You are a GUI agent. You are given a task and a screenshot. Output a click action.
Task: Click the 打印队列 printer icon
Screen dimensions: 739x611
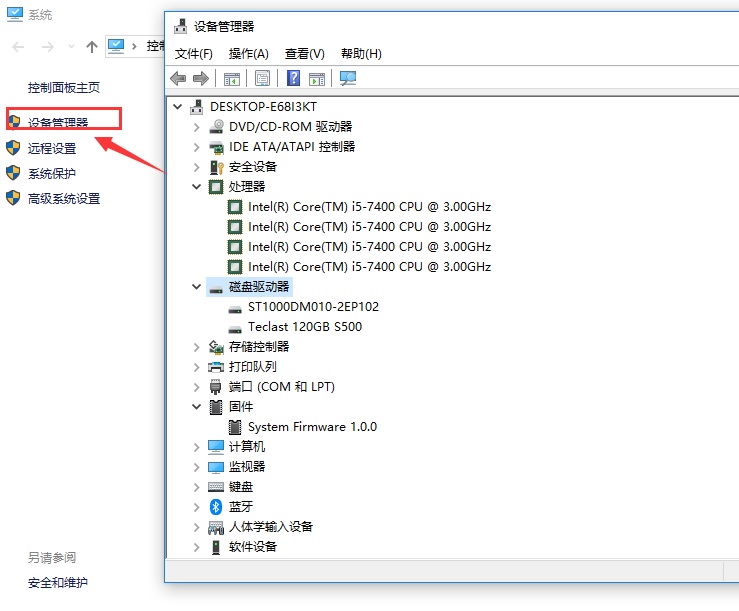point(216,367)
